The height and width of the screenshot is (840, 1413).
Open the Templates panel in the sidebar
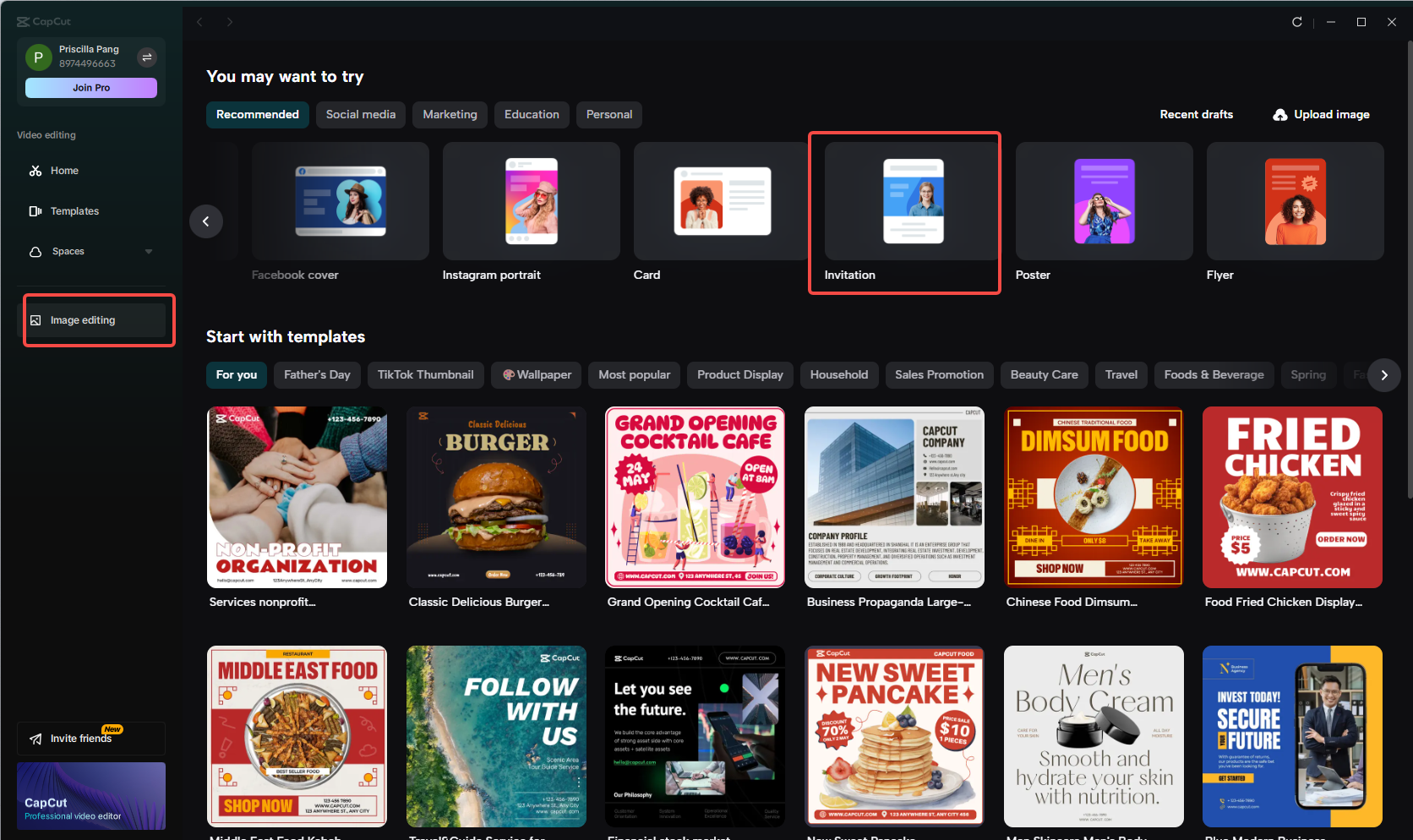(x=74, y=210)
